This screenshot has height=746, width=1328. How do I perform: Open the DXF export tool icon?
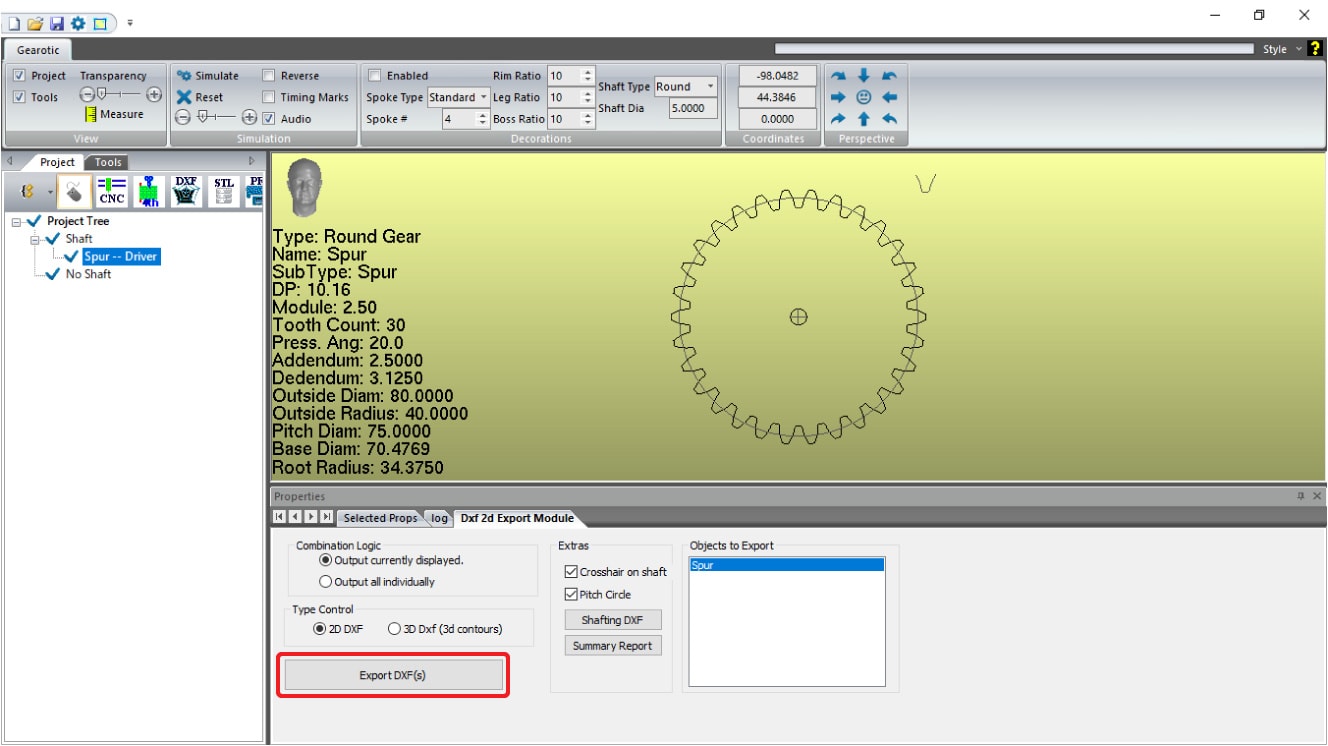(186, 190)
